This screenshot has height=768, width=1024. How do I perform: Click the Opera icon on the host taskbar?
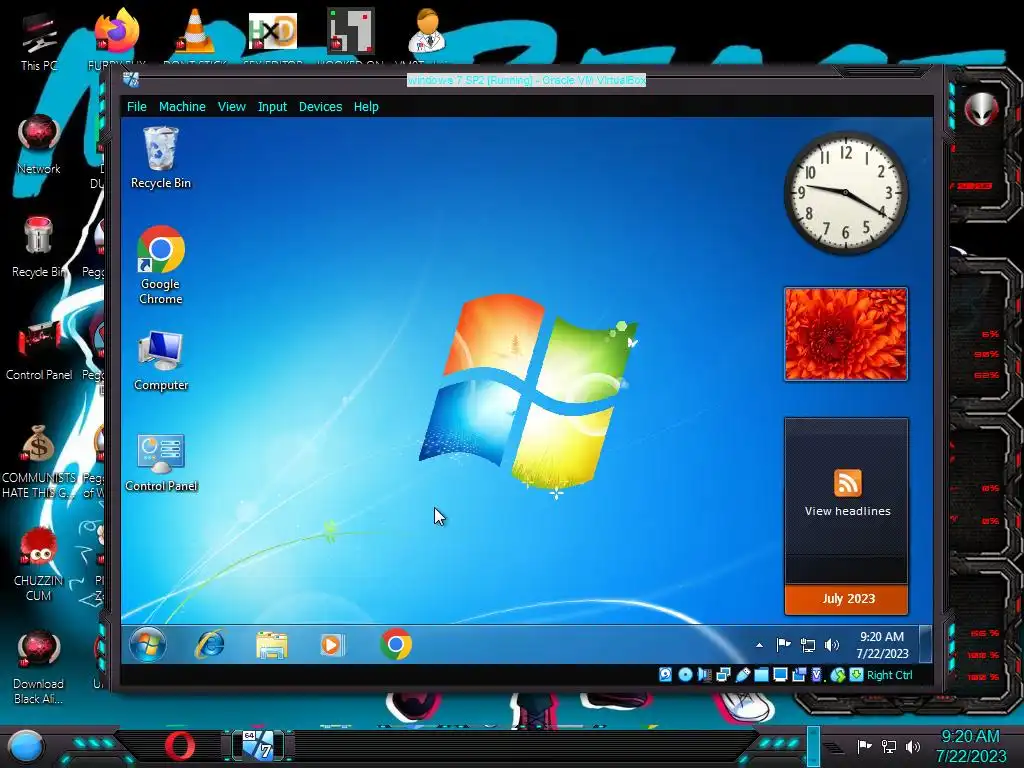(x=179, y=745)
